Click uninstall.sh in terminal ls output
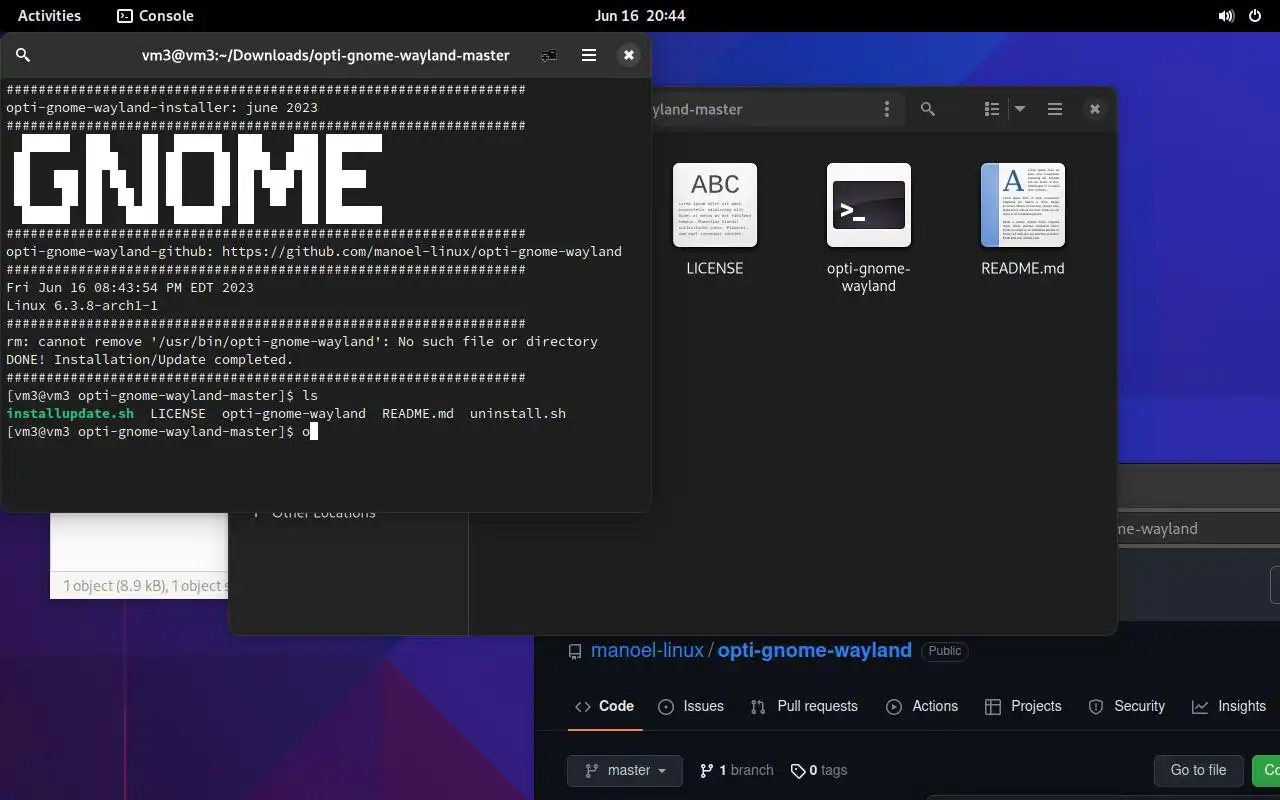 click(x=518, y=413)
